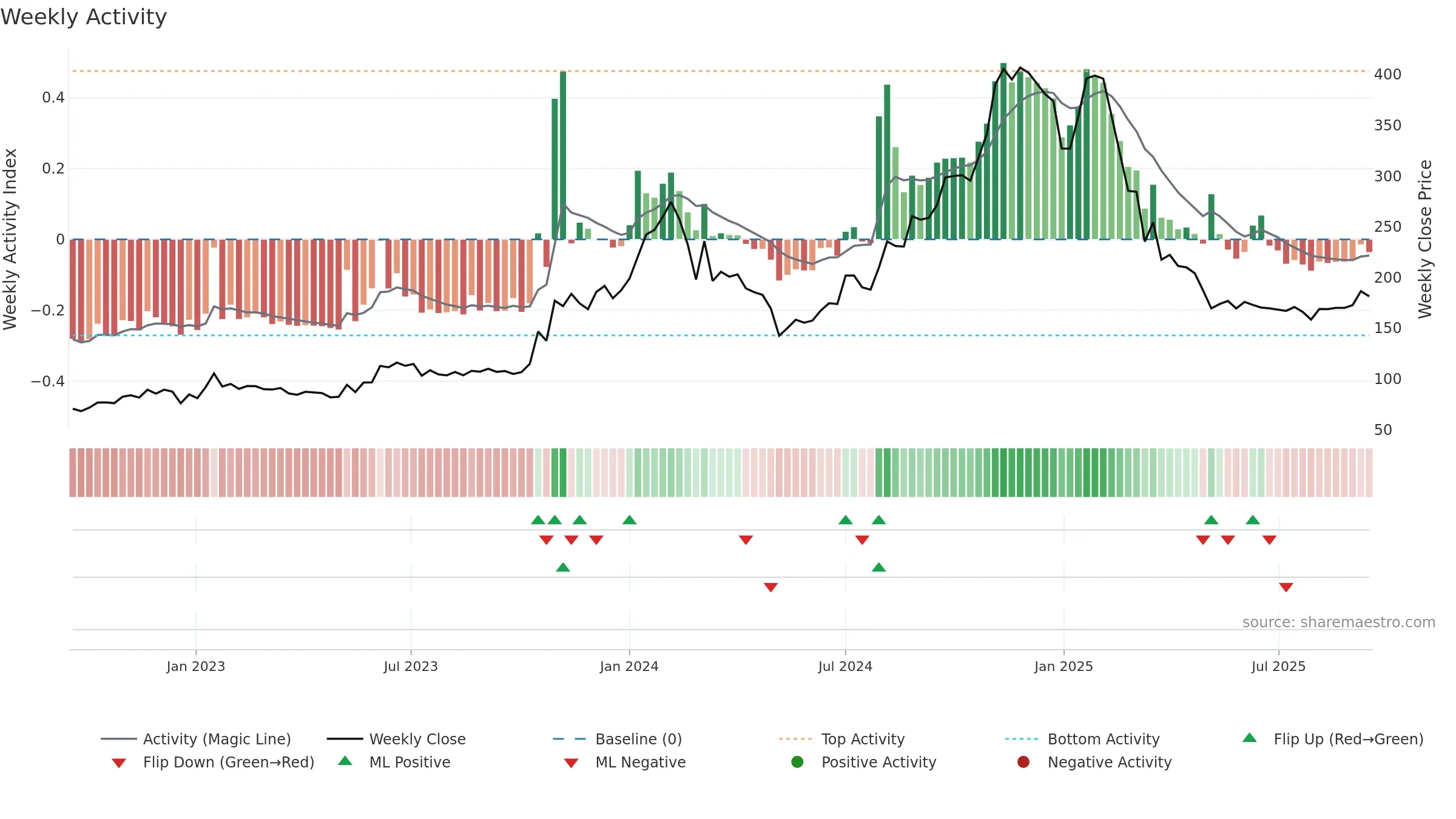Click the Jul 2025 x-axis label

pos(1278,666)
